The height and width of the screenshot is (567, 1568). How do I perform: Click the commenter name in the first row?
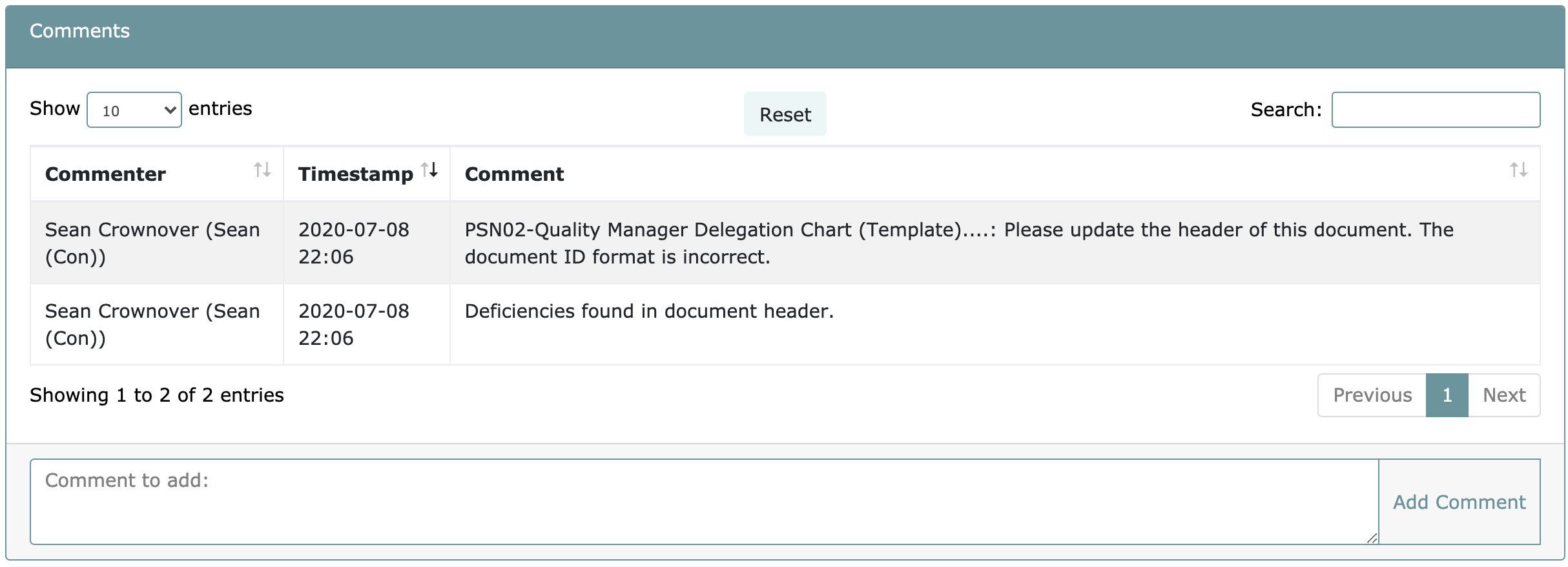tap(152, 243)
